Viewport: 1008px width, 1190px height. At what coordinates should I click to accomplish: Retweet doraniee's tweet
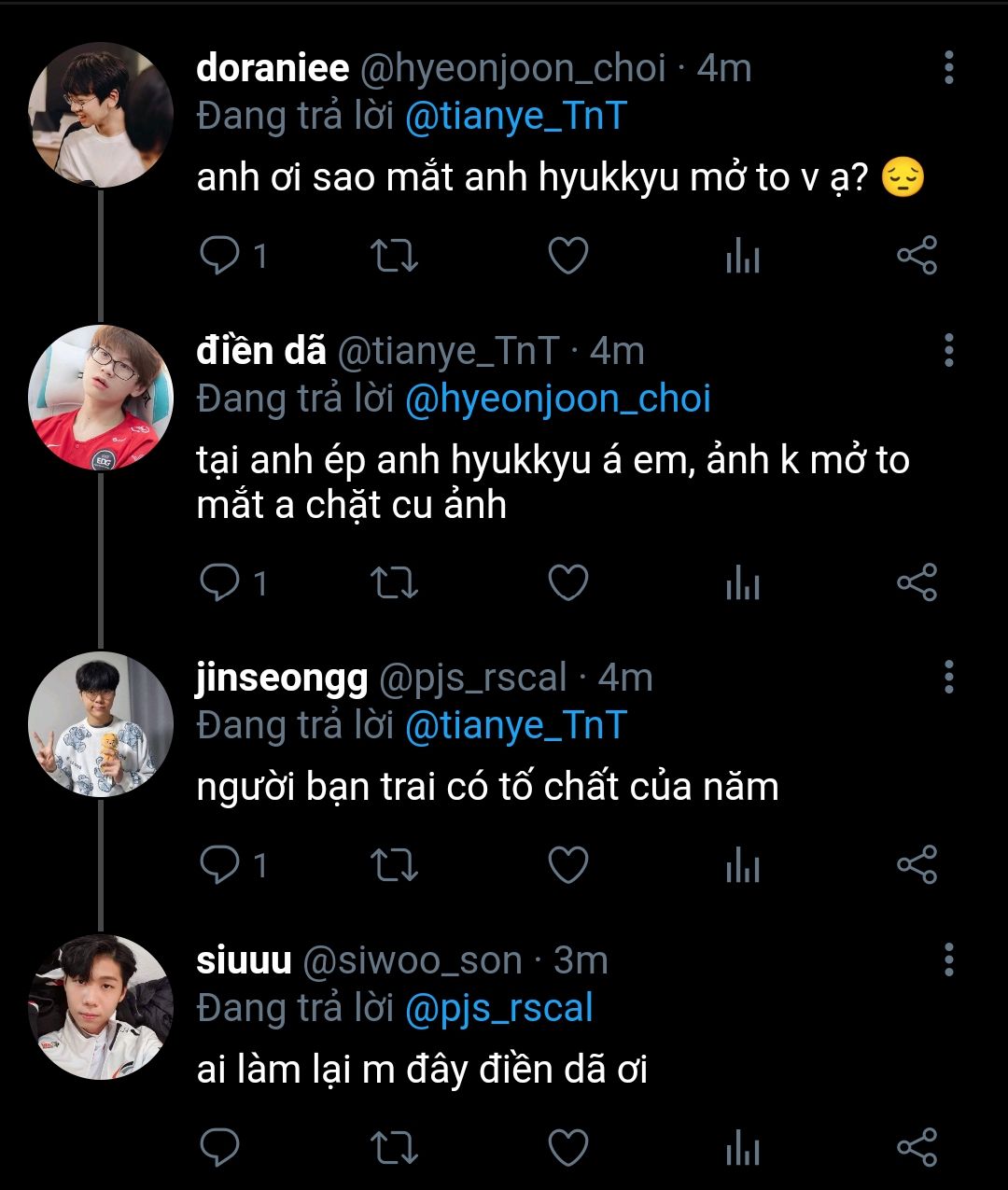tap(394, 256)
